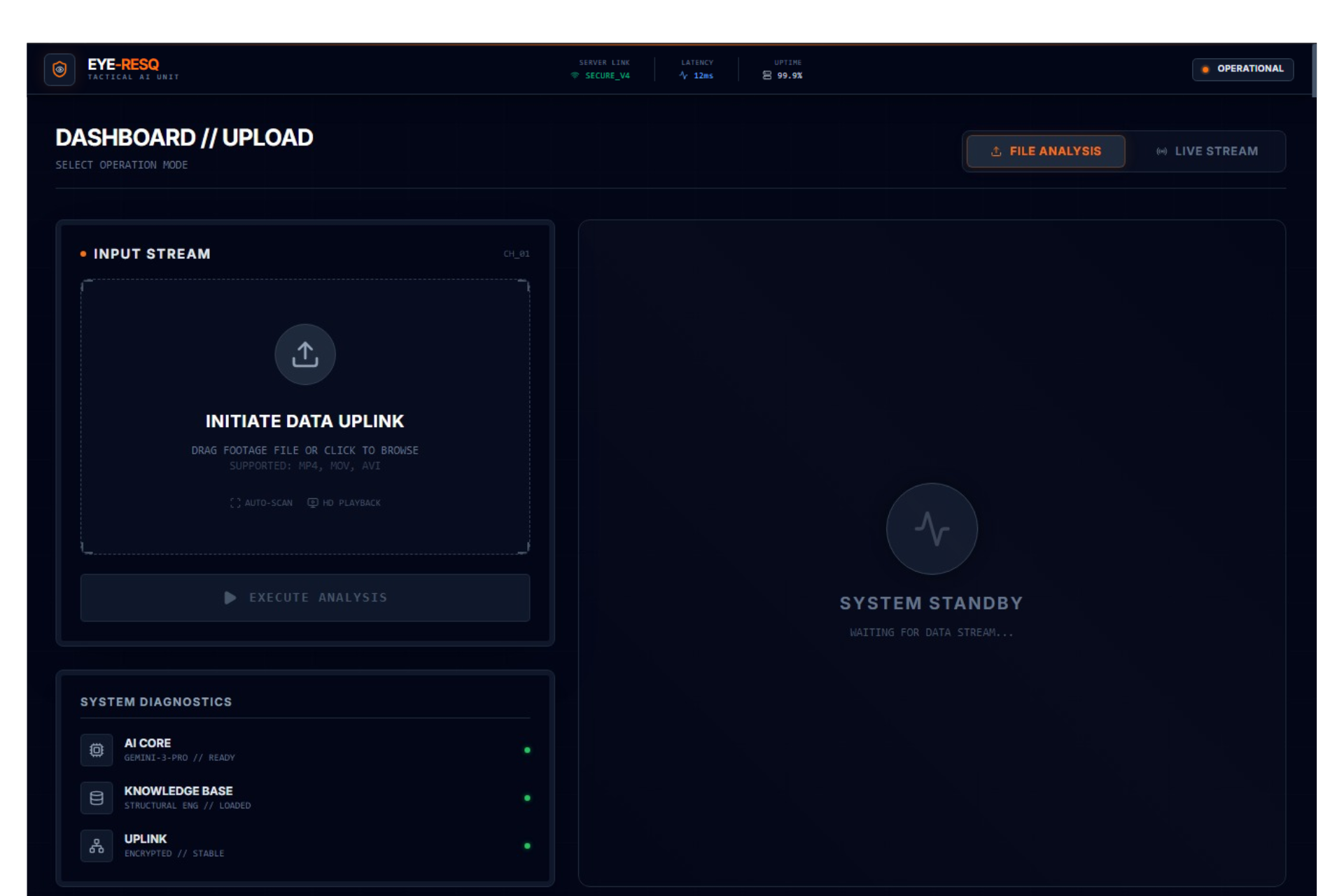Click the Uplink green status indicator
Screen dimensions: 1344x896
(527, 846)
